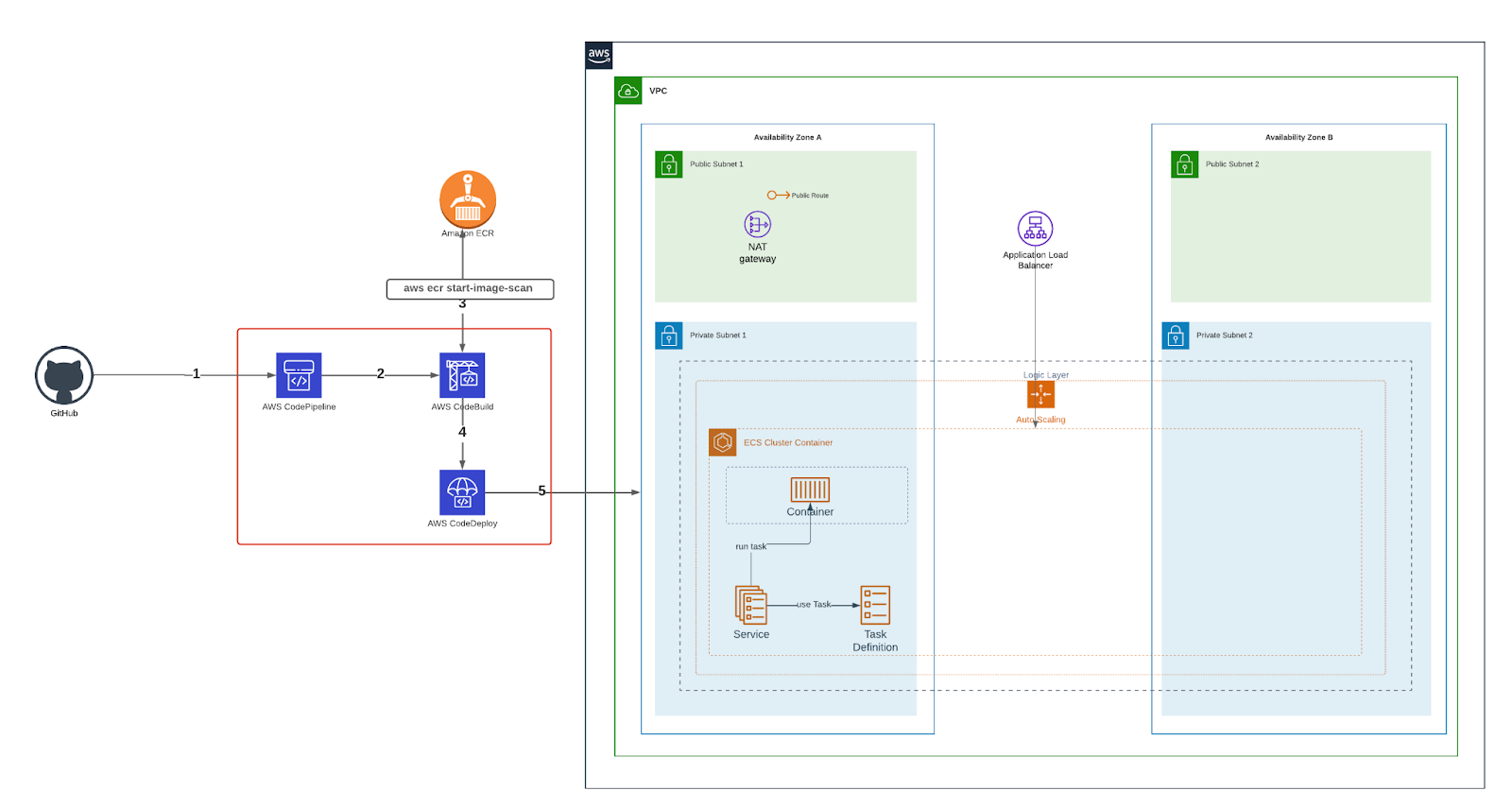
Task: Select the AWS CodeBuild icon
Action: point(462,375)
